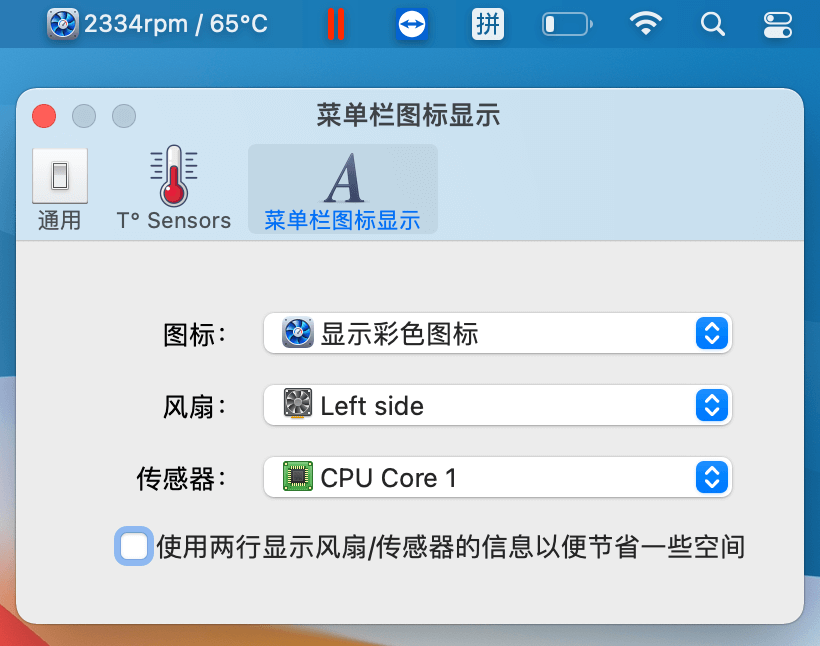The width and height of the screenshot is (820, 646).
Task: Click the CPU chip icon in sensor dropdown
Action: [298, 477]
